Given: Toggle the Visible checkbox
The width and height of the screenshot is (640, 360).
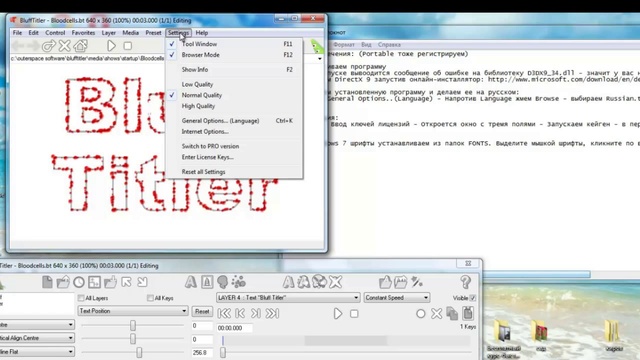Looking at the screenshot, I should (x=473, y=298).
